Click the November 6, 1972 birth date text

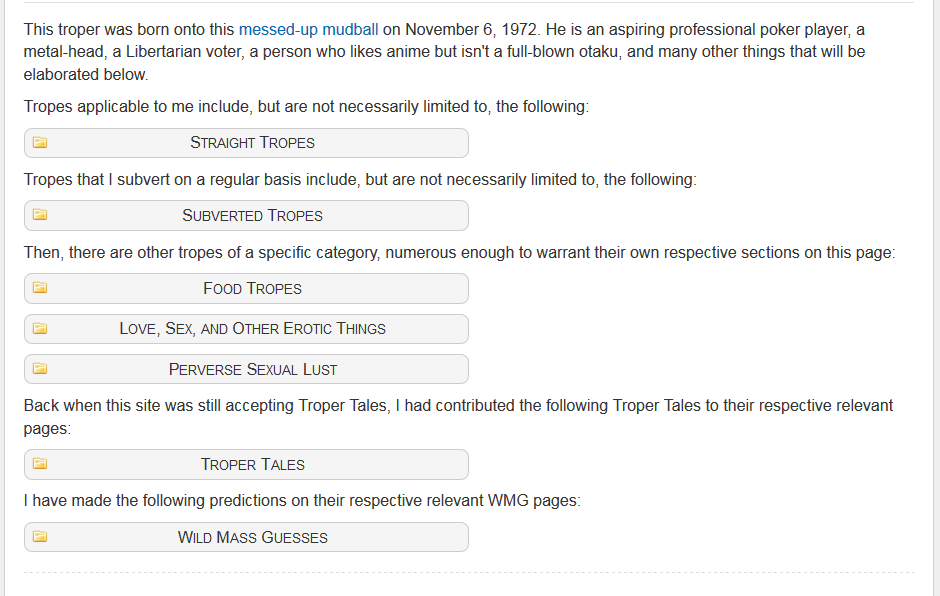pyautogui.click(x=471, y=29)
